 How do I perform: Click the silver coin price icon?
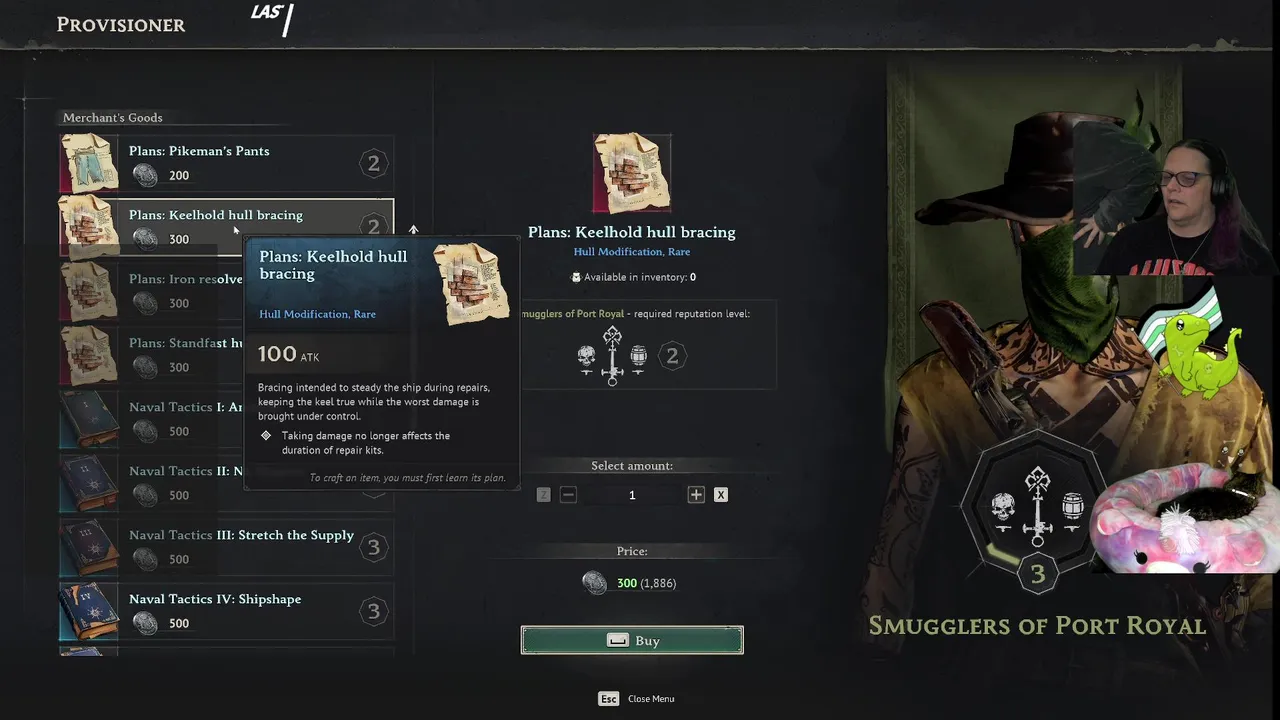(594, 583)
